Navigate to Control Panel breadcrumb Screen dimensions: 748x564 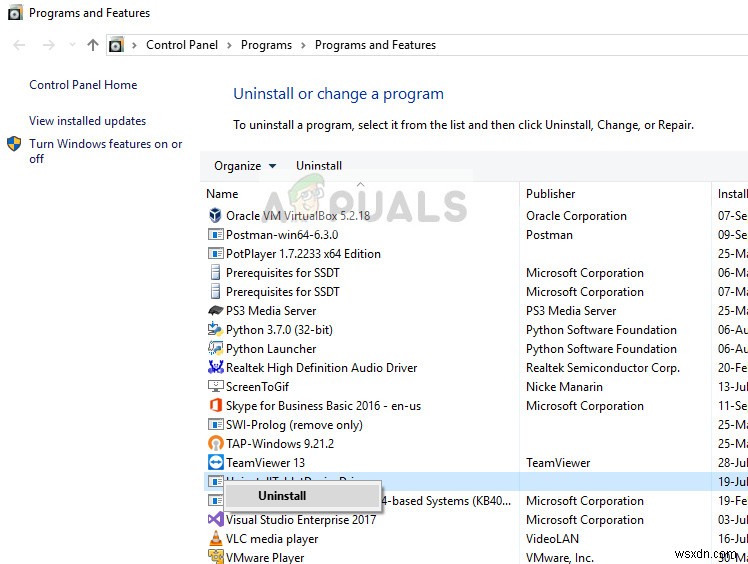coord(182,45)
